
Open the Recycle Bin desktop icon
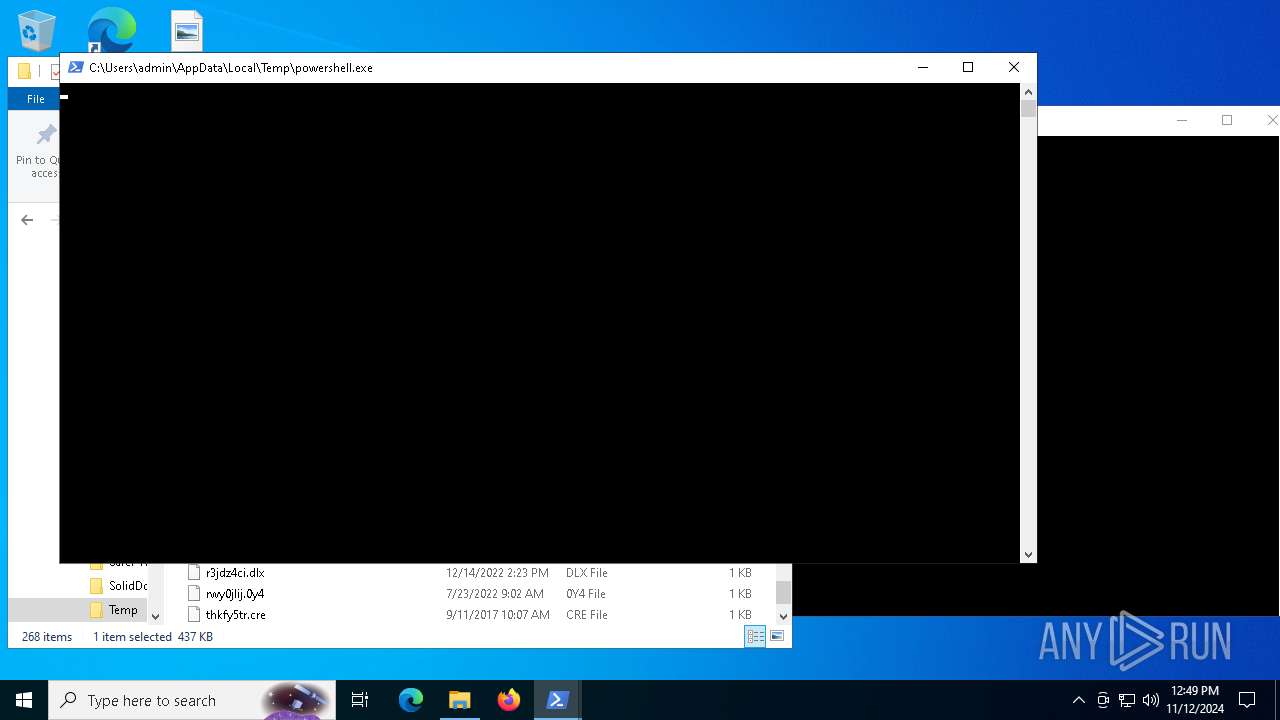(37, 30)
